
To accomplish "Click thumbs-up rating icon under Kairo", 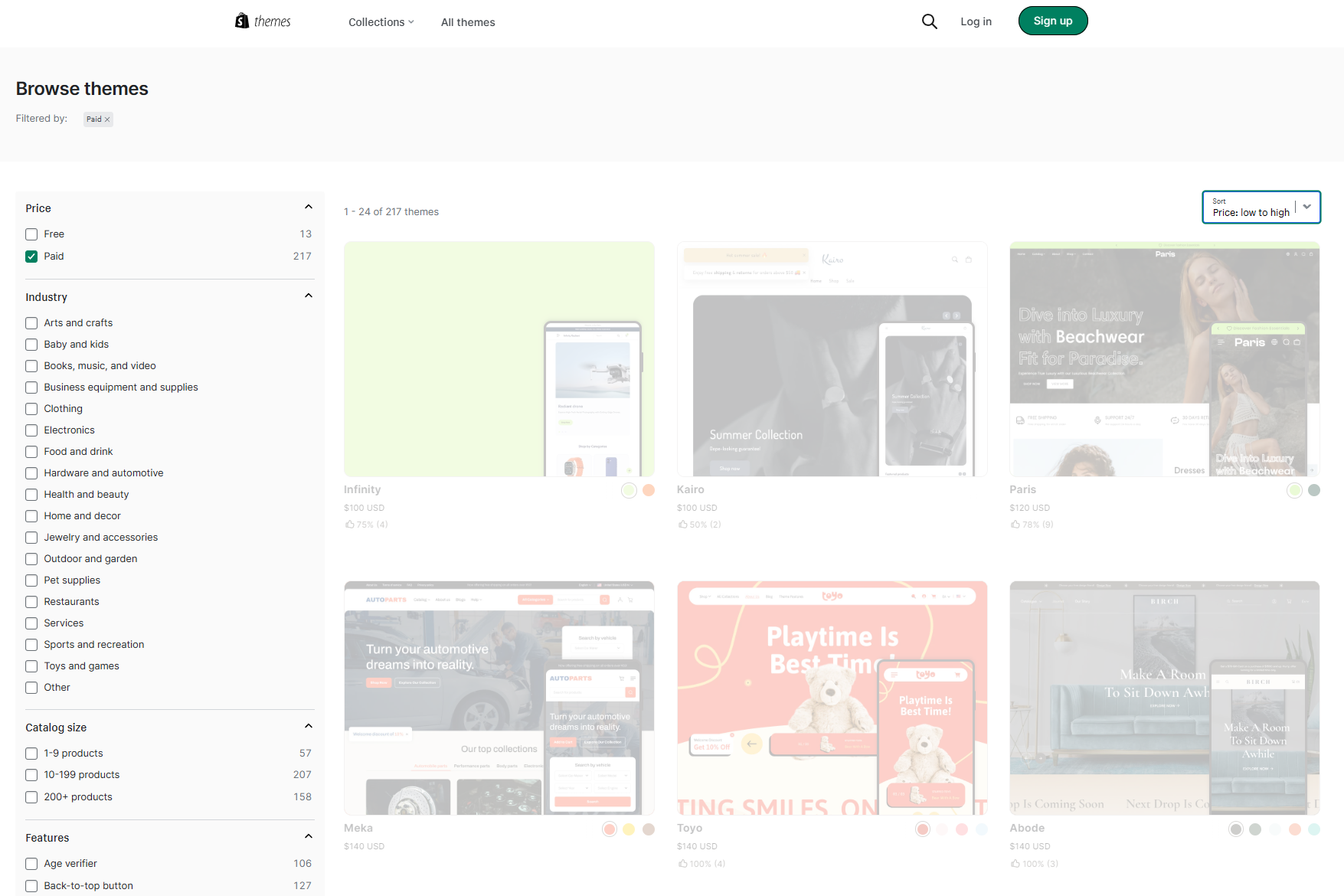I will pyautogui.click(x=682, y=525).
